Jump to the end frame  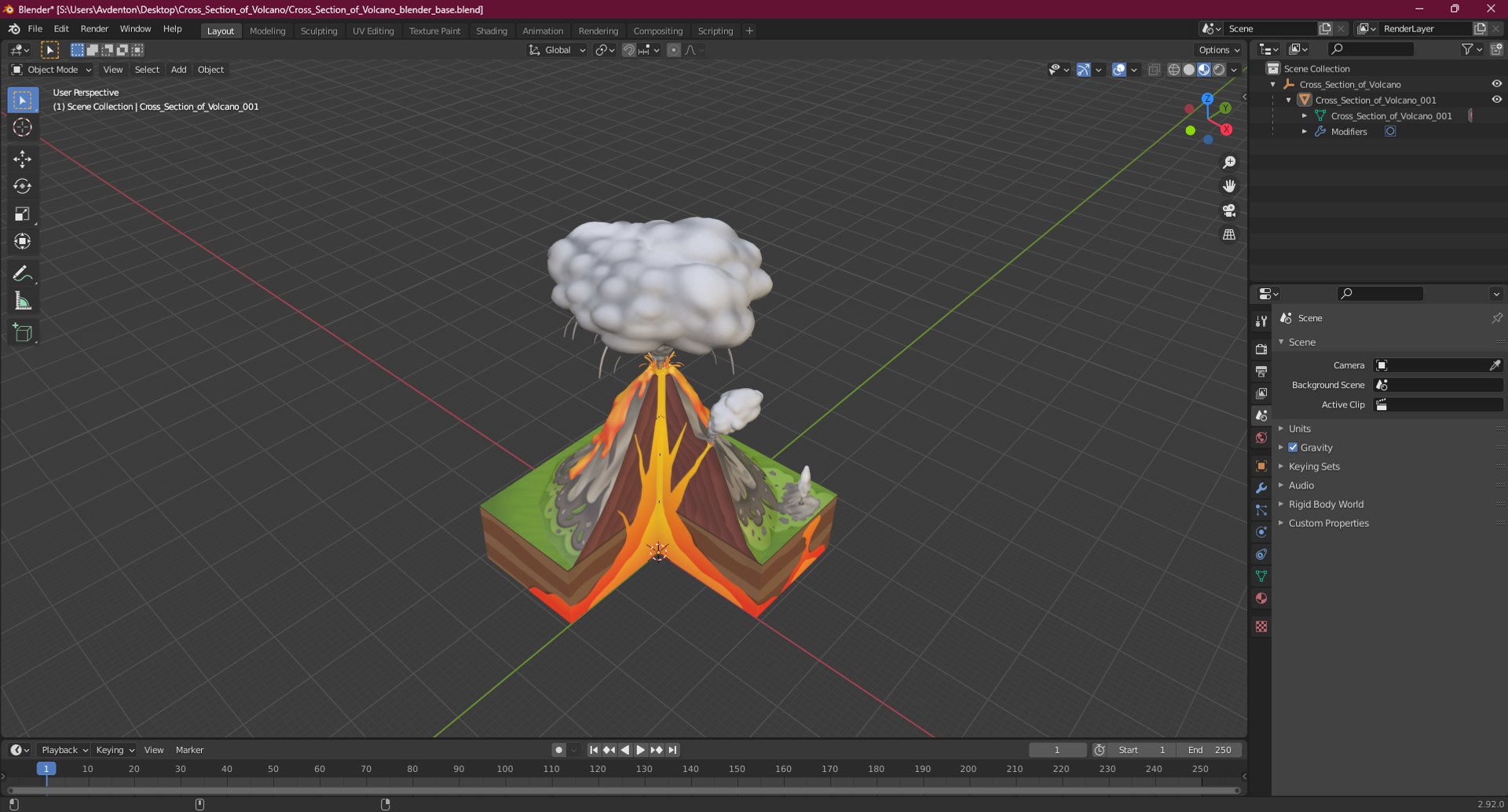[672, 750]
